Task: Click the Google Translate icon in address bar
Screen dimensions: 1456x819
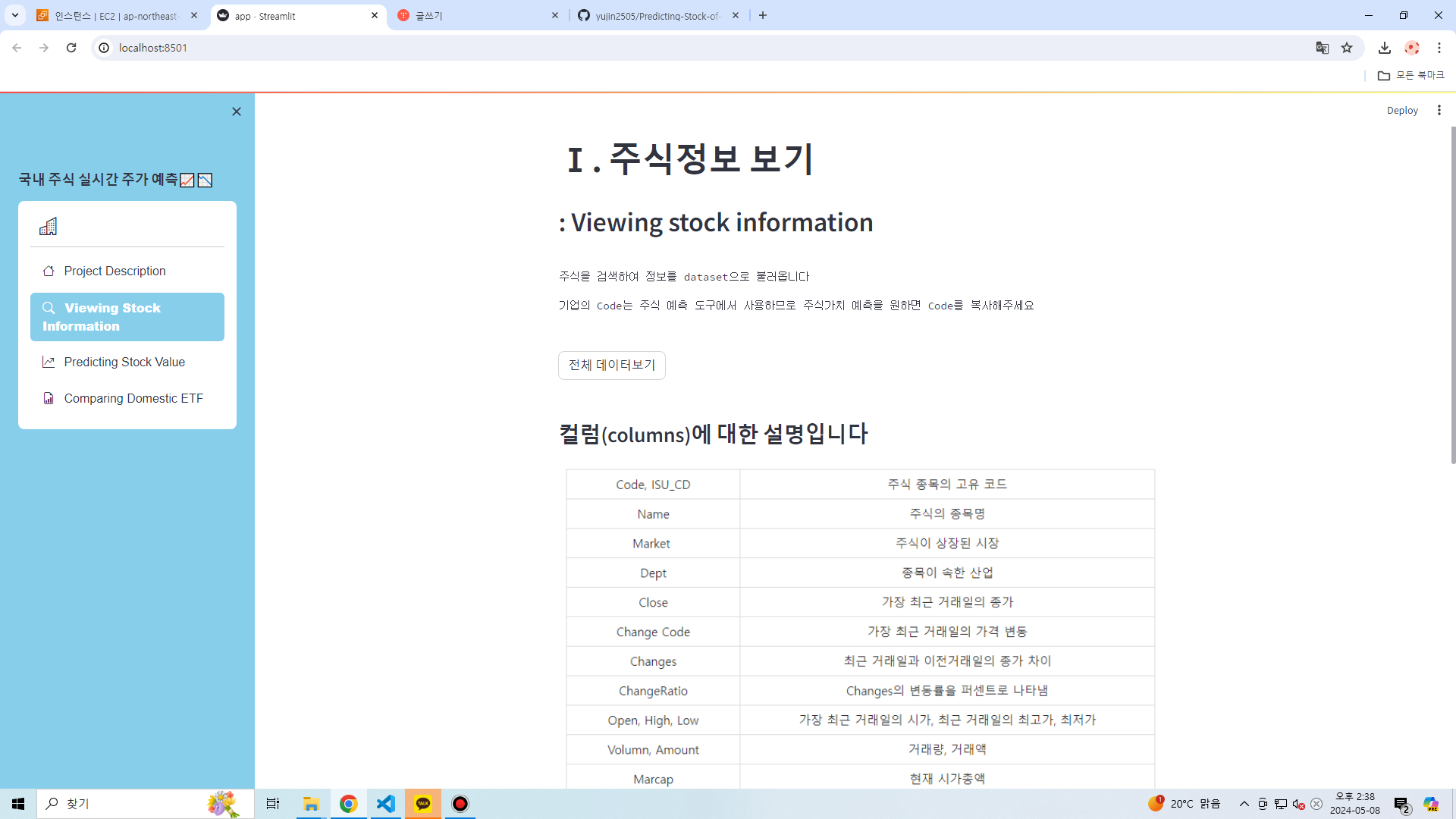Action: click(1323, 48)
